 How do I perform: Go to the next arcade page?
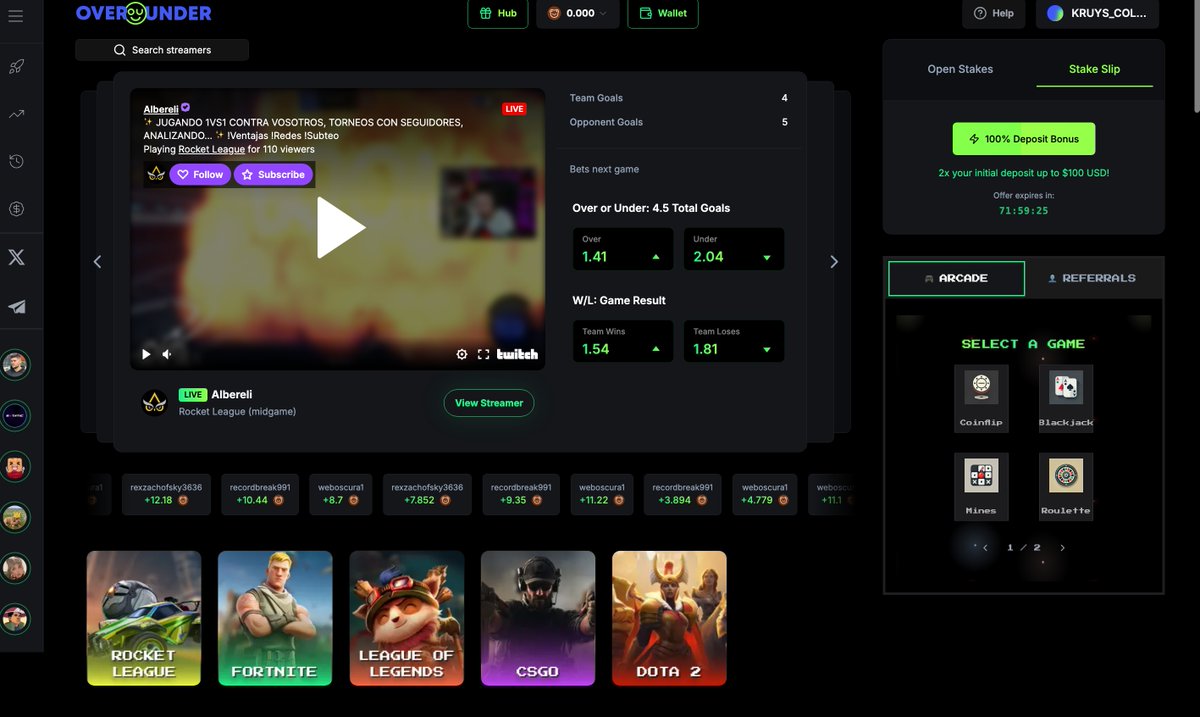pyautogui.click(x=1062, y=548)
